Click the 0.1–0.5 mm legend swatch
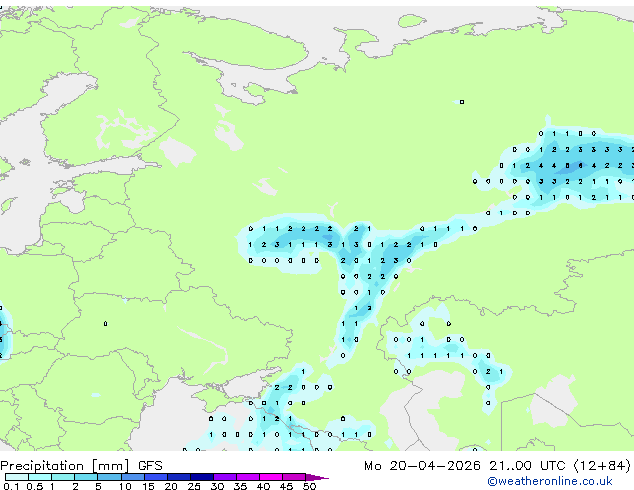 click(x=17, y=477)
